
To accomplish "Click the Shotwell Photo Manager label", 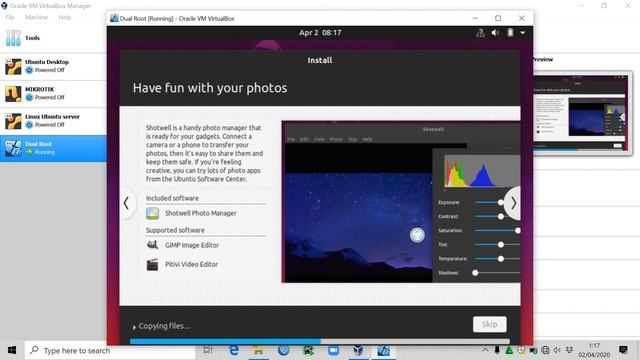I will (201, 213).
